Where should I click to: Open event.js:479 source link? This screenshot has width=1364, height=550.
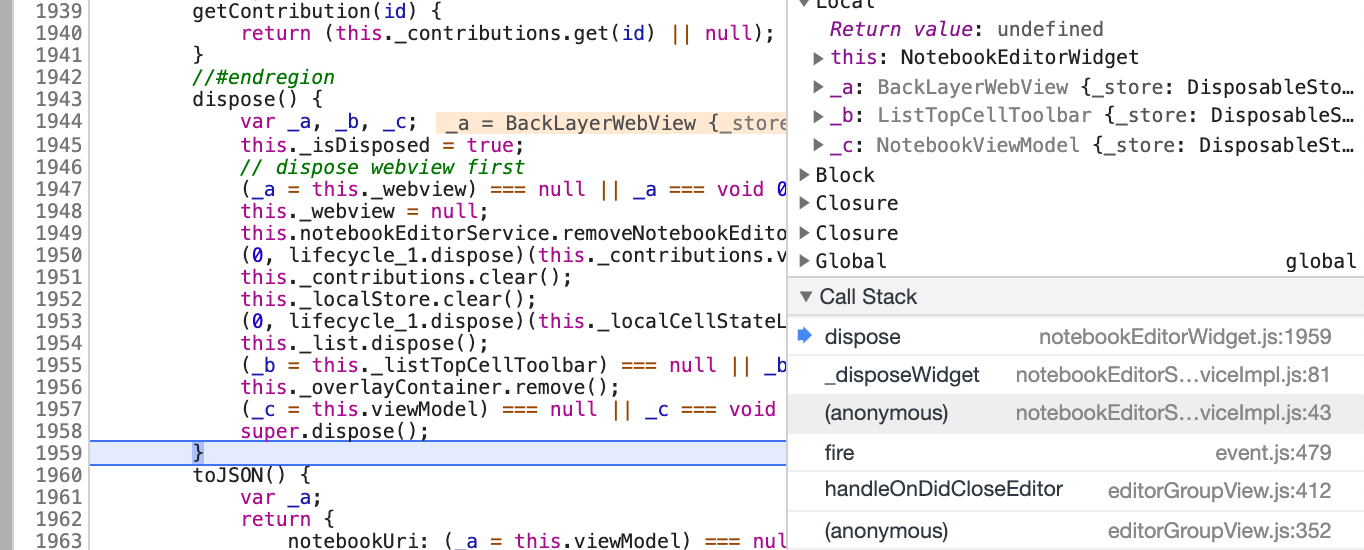[1273, 453]
